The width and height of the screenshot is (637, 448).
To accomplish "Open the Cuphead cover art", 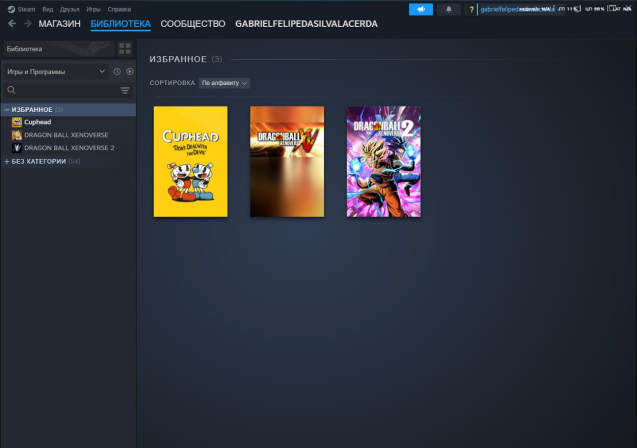I will [x=191, y=162].
